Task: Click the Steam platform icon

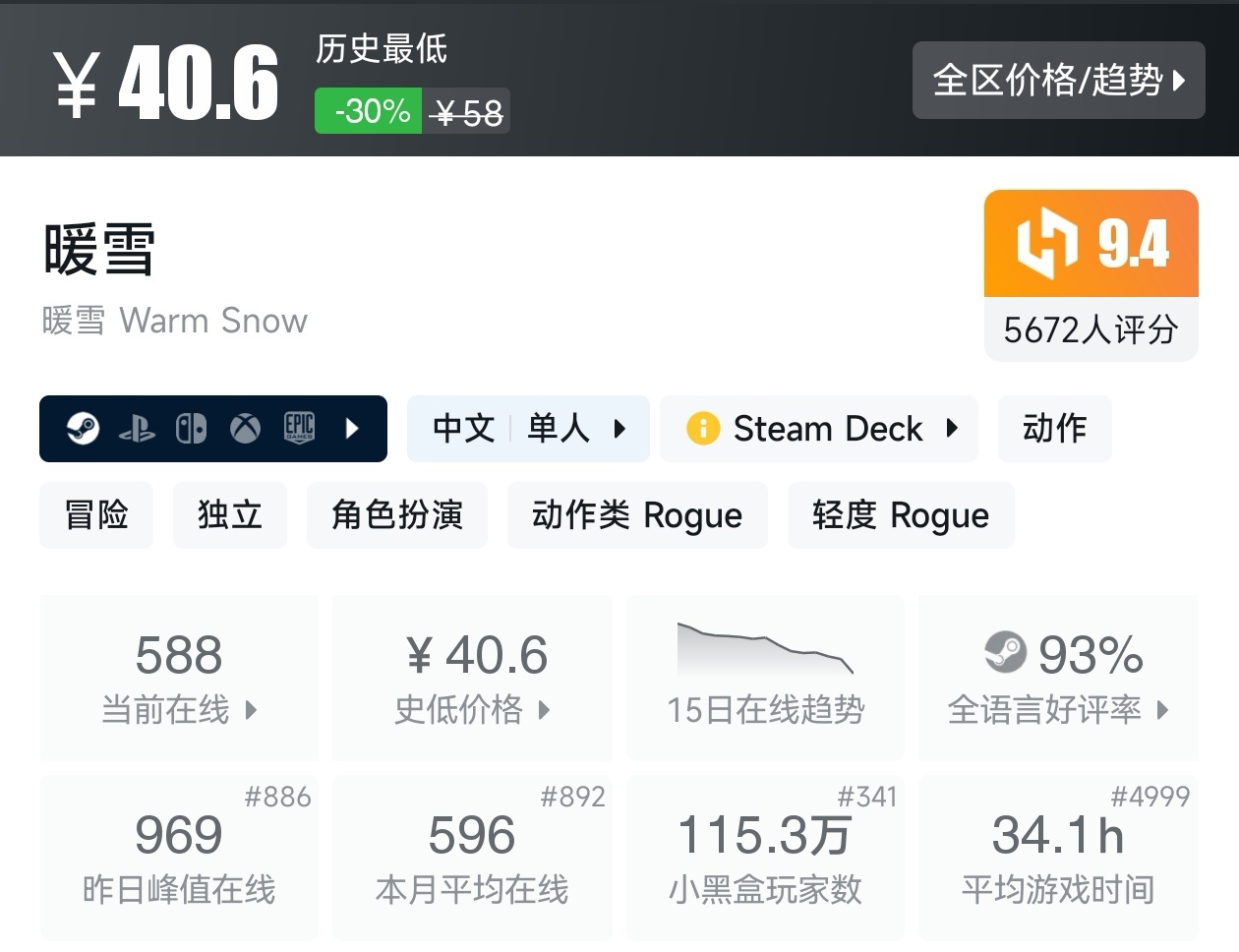Action: pos(83,429)
